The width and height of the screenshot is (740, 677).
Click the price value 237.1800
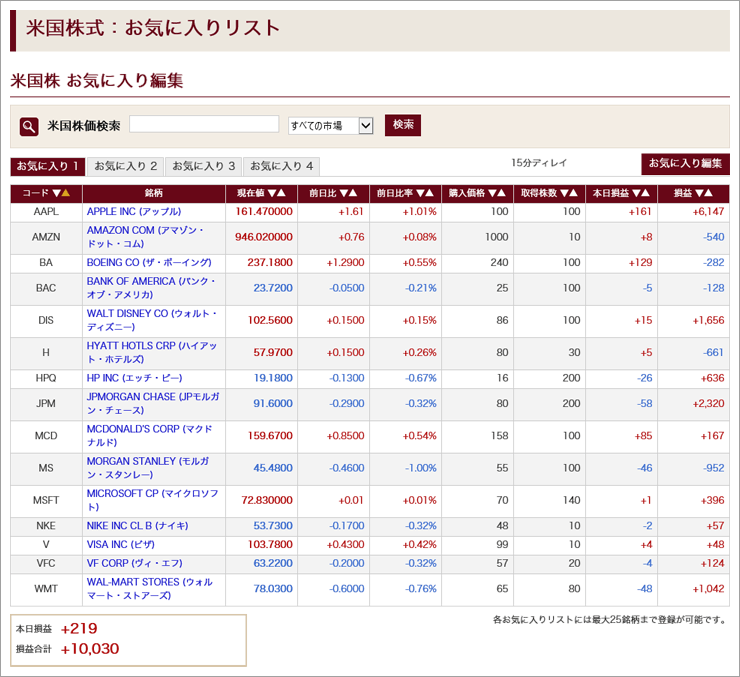270,262
